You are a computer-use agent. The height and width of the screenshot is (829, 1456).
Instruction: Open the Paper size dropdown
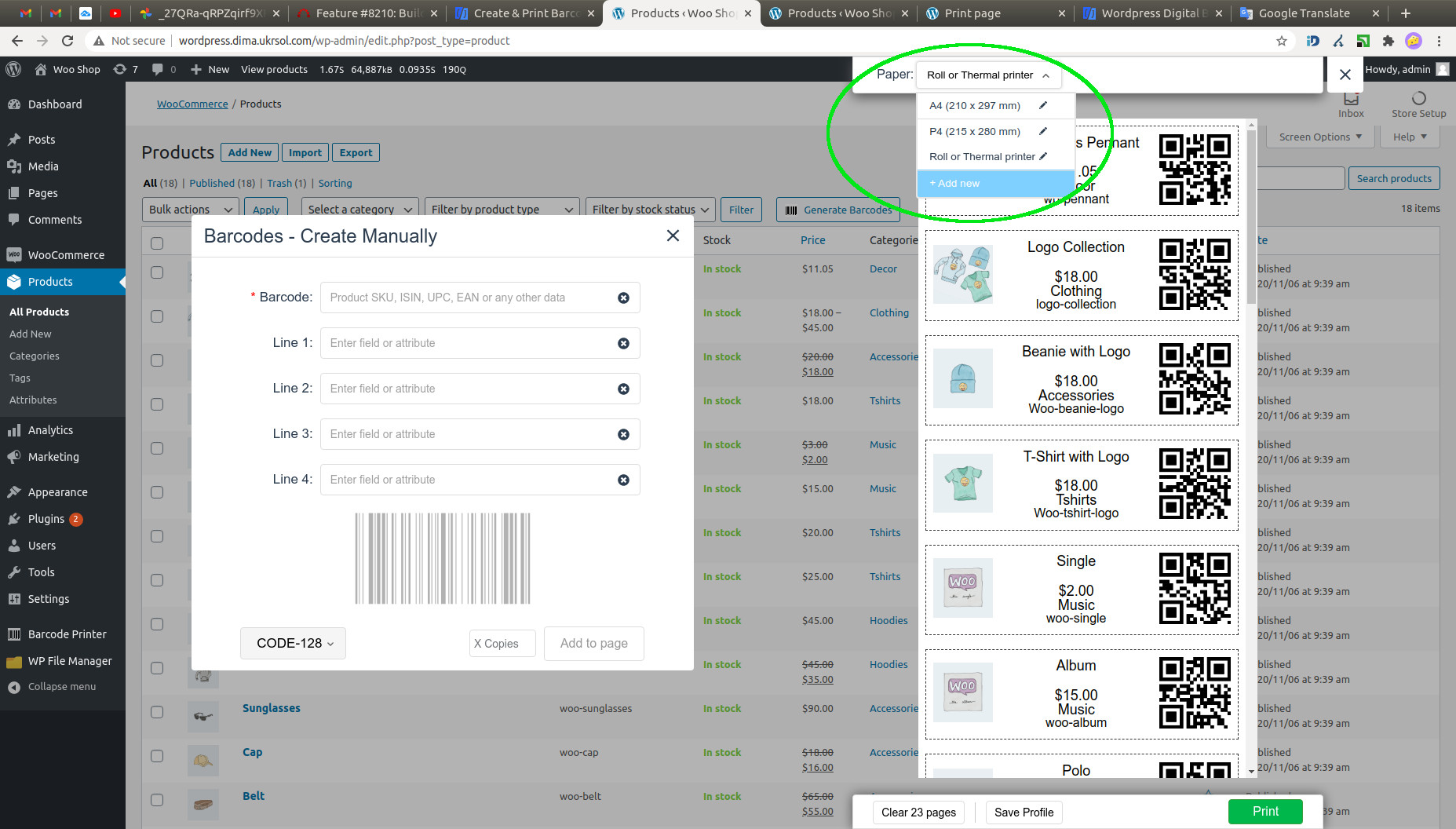point(988,75)
